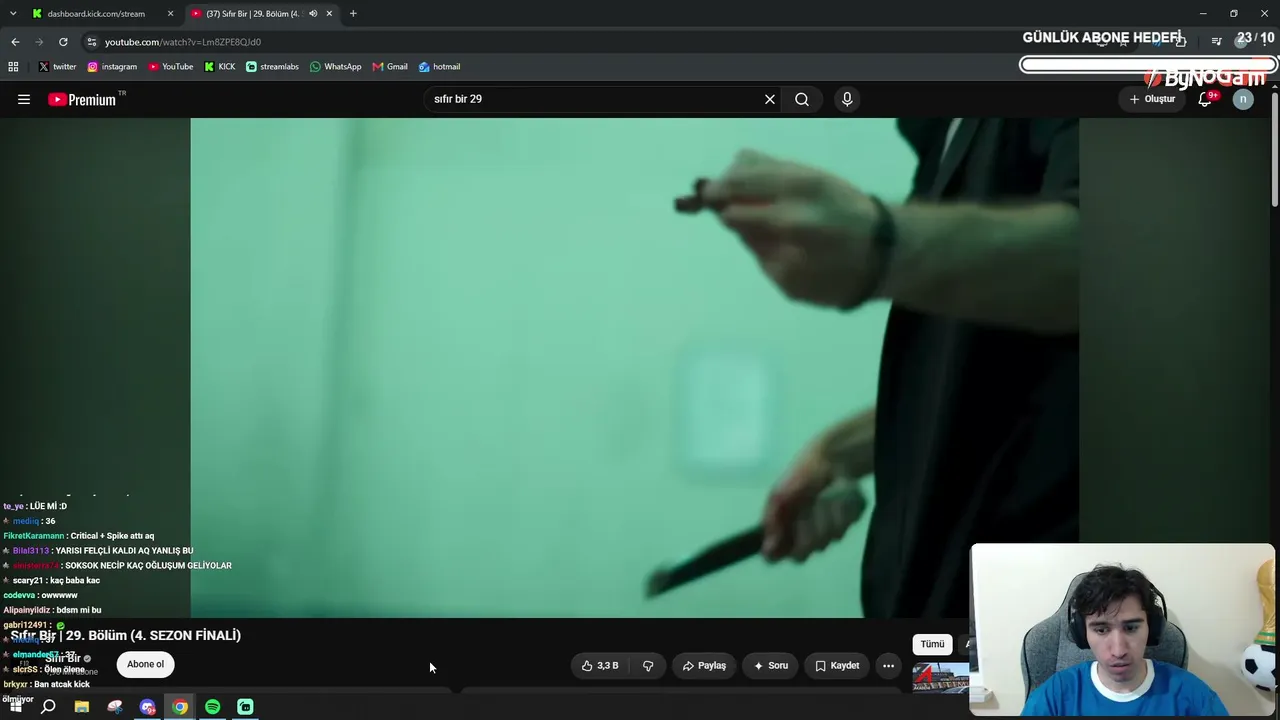Go back with the browser back arrow
Screen dimensions: 1280x720
[x=15, y=42]
